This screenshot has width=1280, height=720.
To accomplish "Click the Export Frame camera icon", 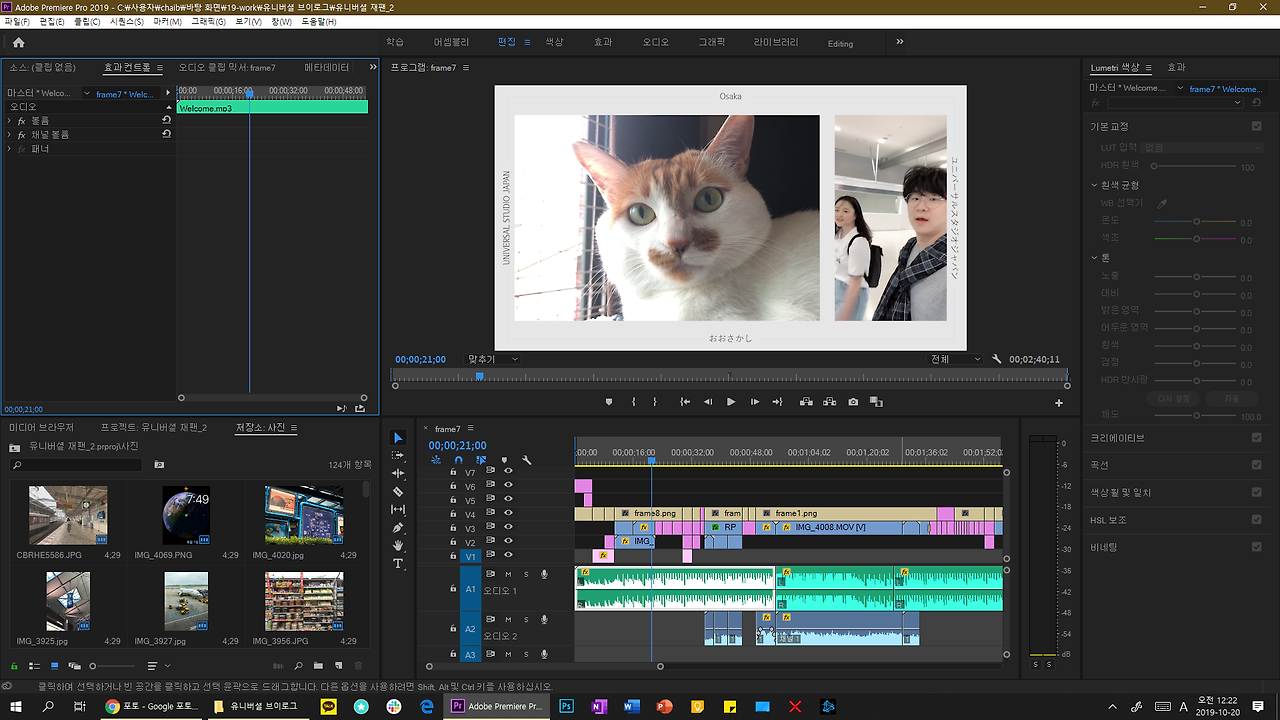I will [x=853, y=402].
